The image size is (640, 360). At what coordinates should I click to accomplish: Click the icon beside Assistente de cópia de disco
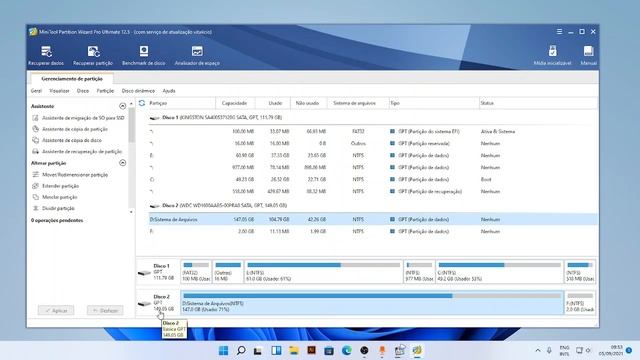point(36,140)
